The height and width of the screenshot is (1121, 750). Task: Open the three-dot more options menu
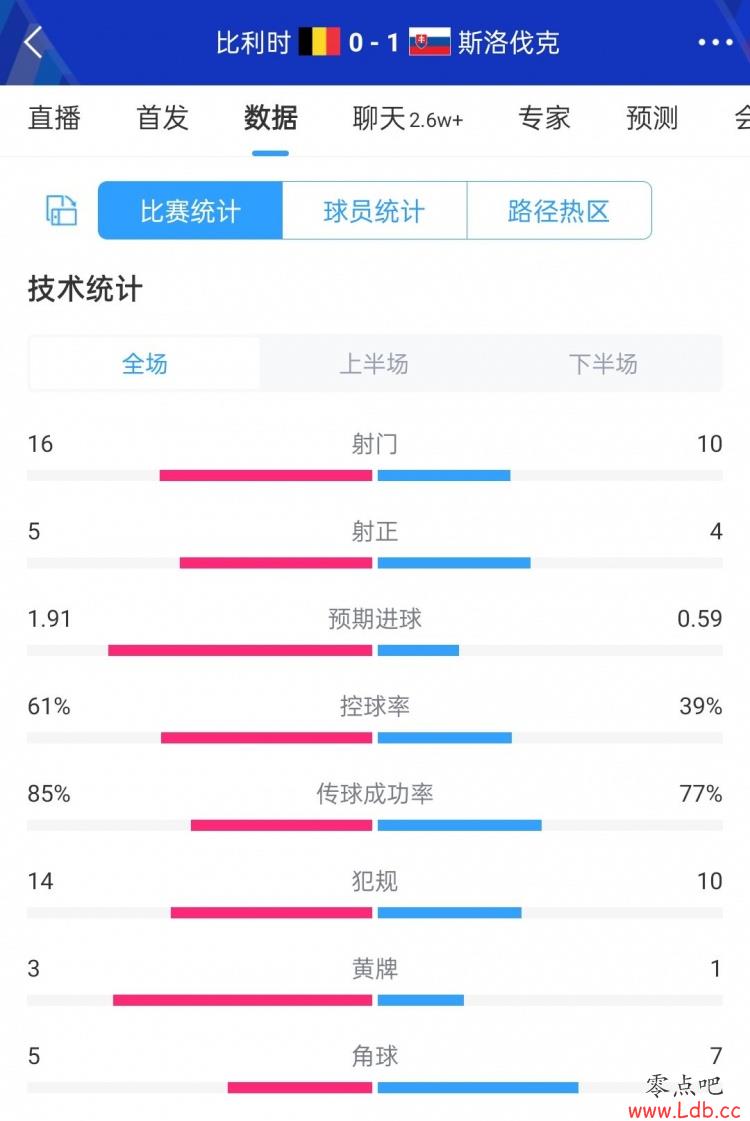(715, 42)
